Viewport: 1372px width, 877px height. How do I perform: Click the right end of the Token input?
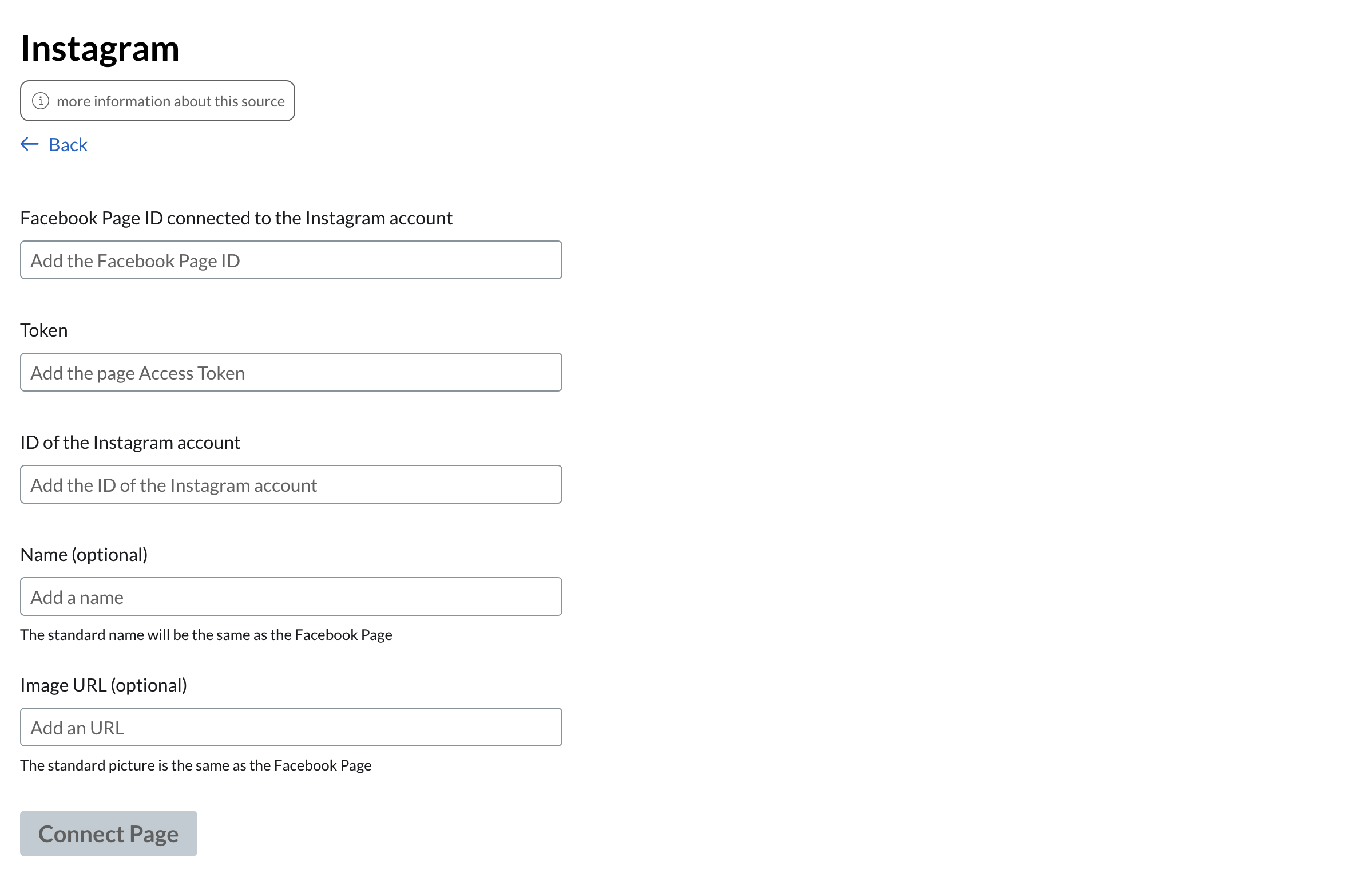pos(544,373)
